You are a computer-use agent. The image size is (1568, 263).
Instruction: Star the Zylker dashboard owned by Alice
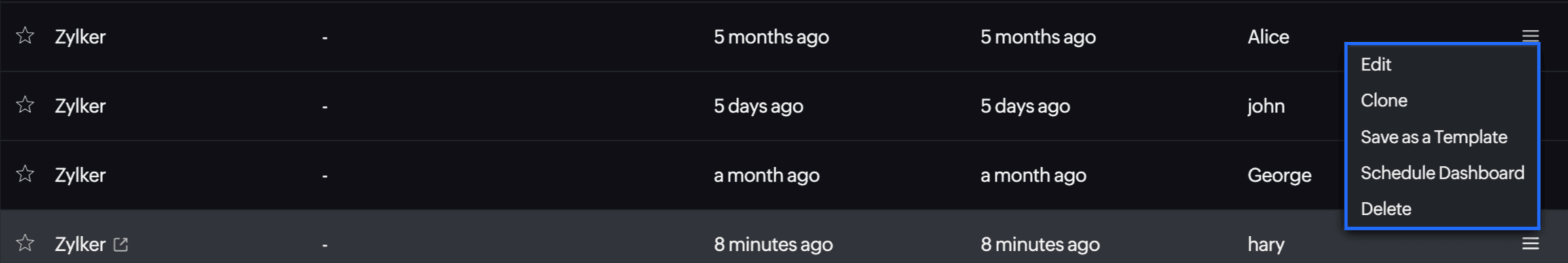[x=25, y=35]
